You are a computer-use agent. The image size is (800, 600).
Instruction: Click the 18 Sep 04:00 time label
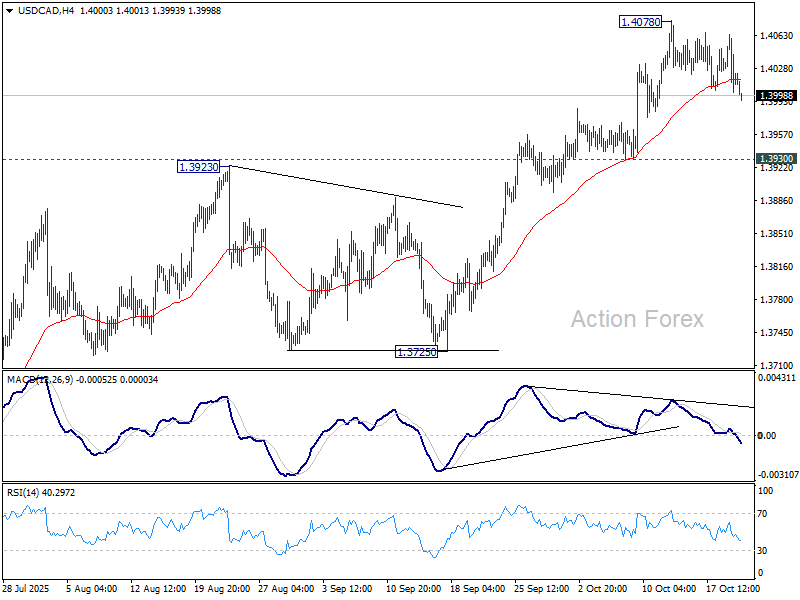pos(478,589)
